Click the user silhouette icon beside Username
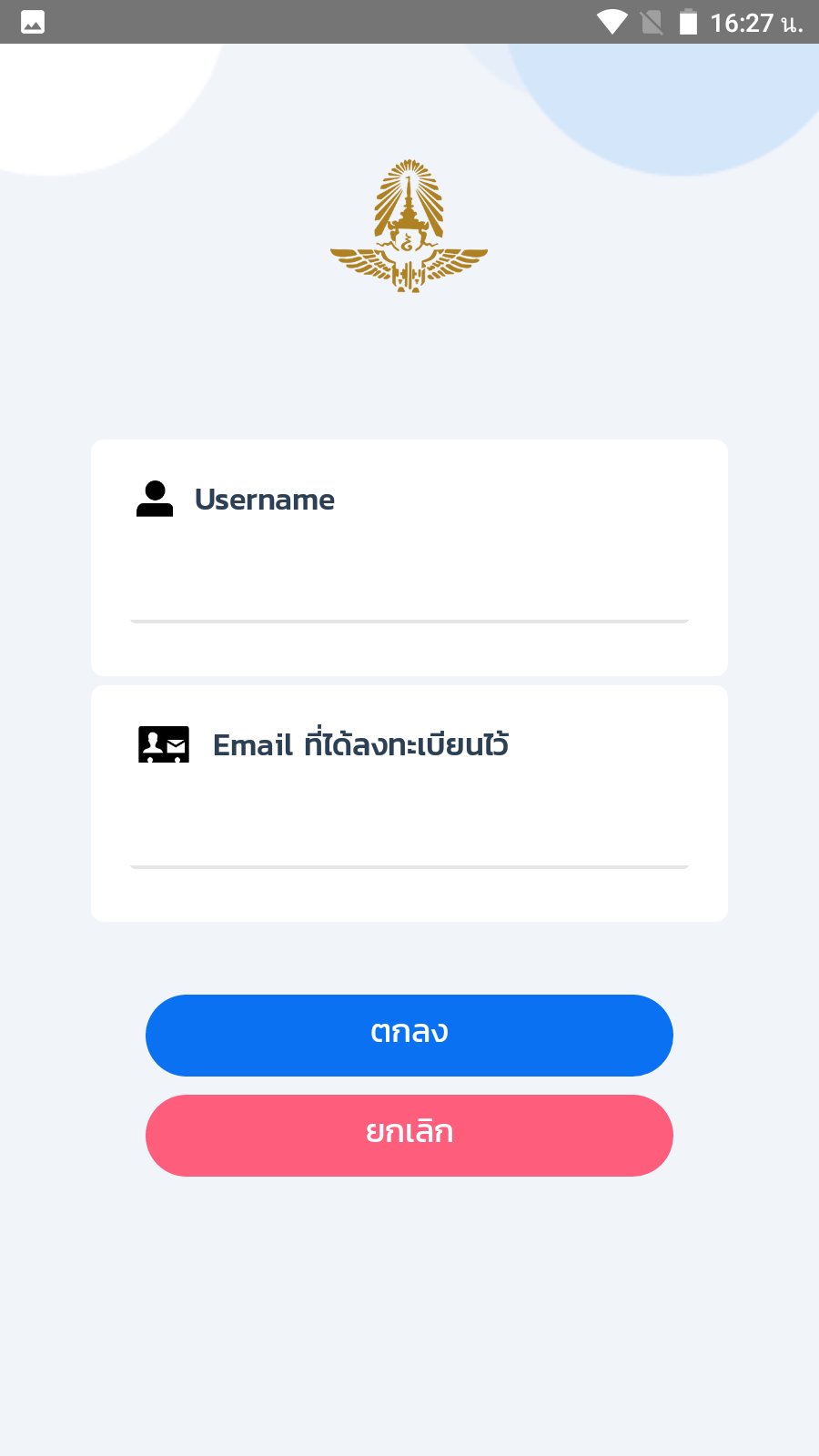The width and height of the screenshot is (819, 1456). point(155,499)
